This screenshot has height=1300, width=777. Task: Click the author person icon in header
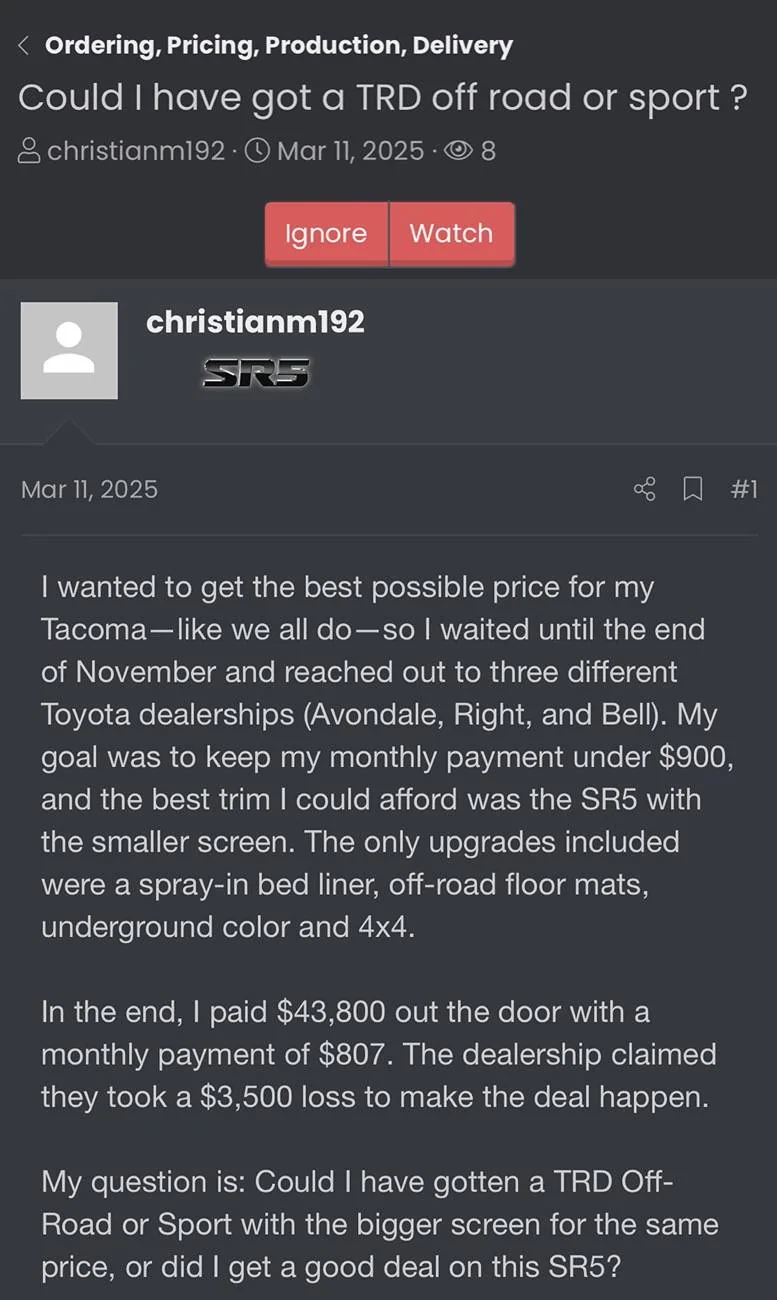(x=30, y=151)
